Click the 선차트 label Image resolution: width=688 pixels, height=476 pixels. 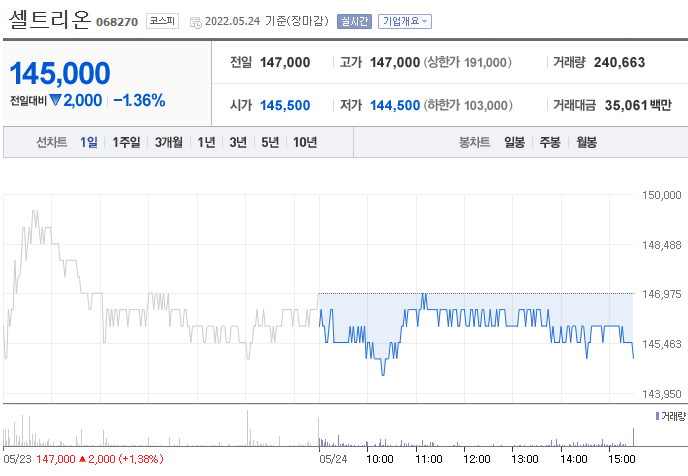51,142
